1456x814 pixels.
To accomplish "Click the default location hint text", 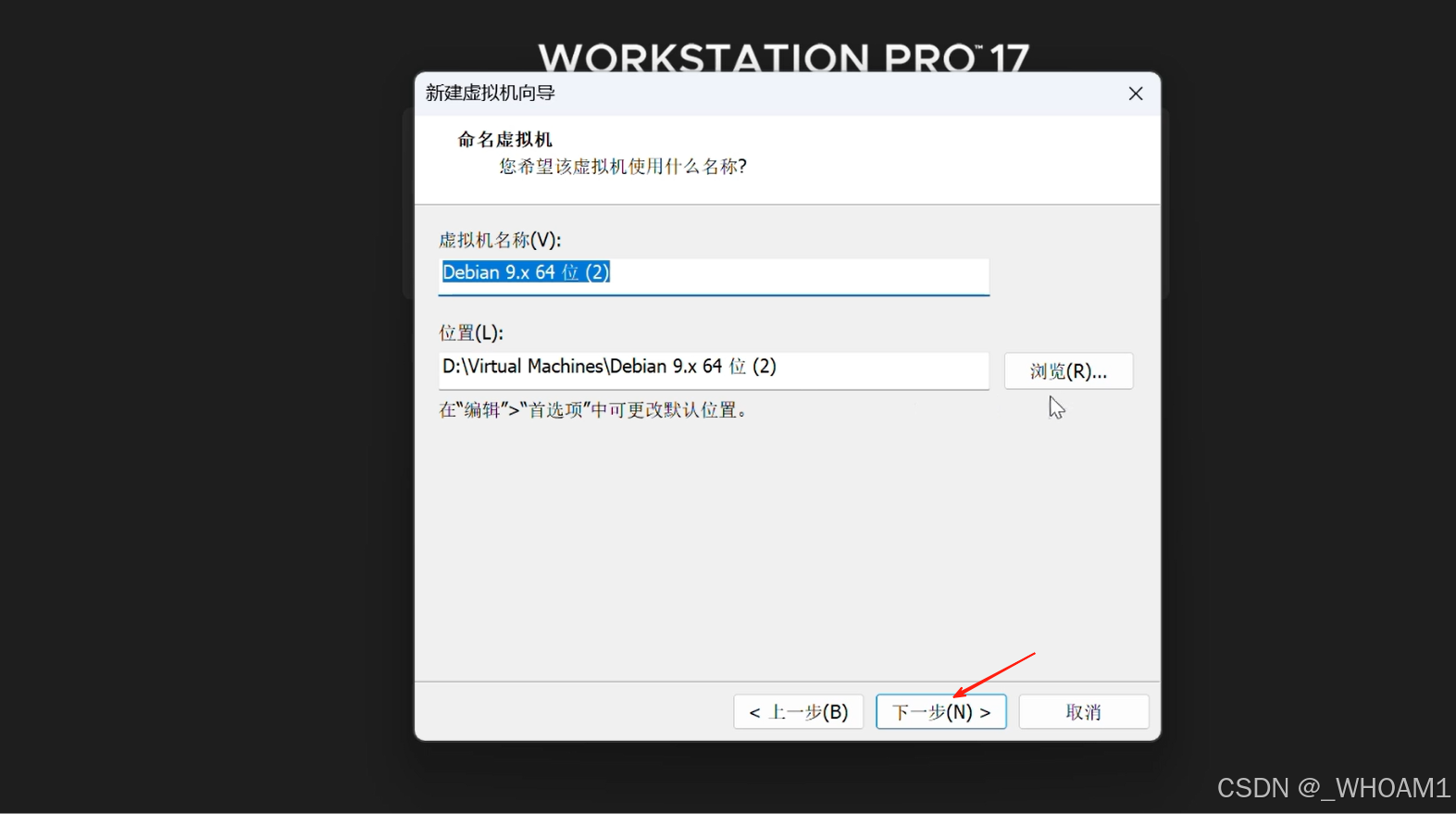I will (x=593, y=410).
